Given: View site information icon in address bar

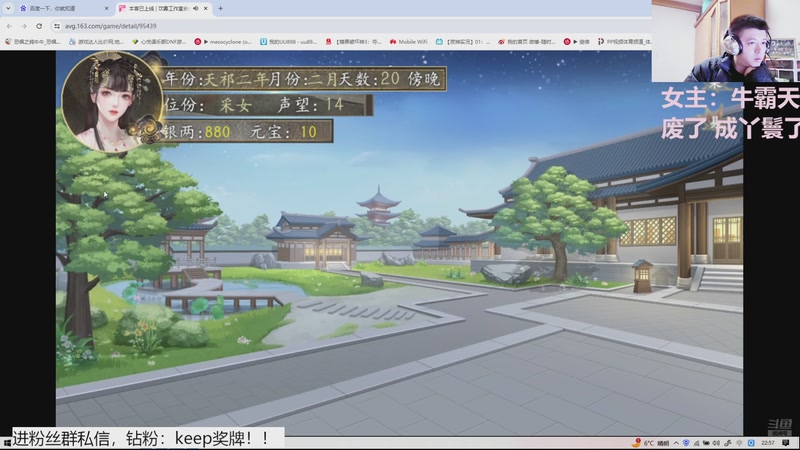Looking at the screenshot, I should [57, 26].
